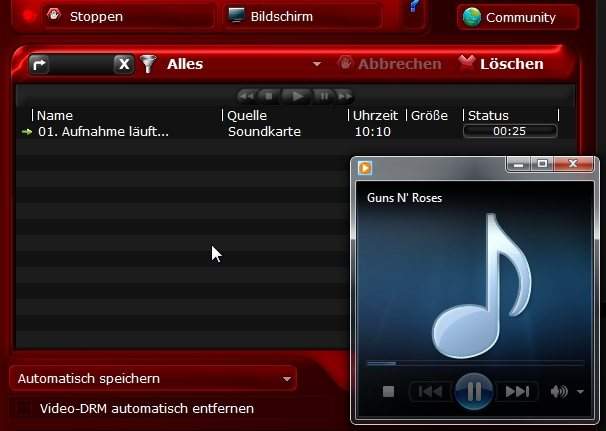Click into the search input field
This screenshot has width=606, height=431.
click(x=81, y=64)
